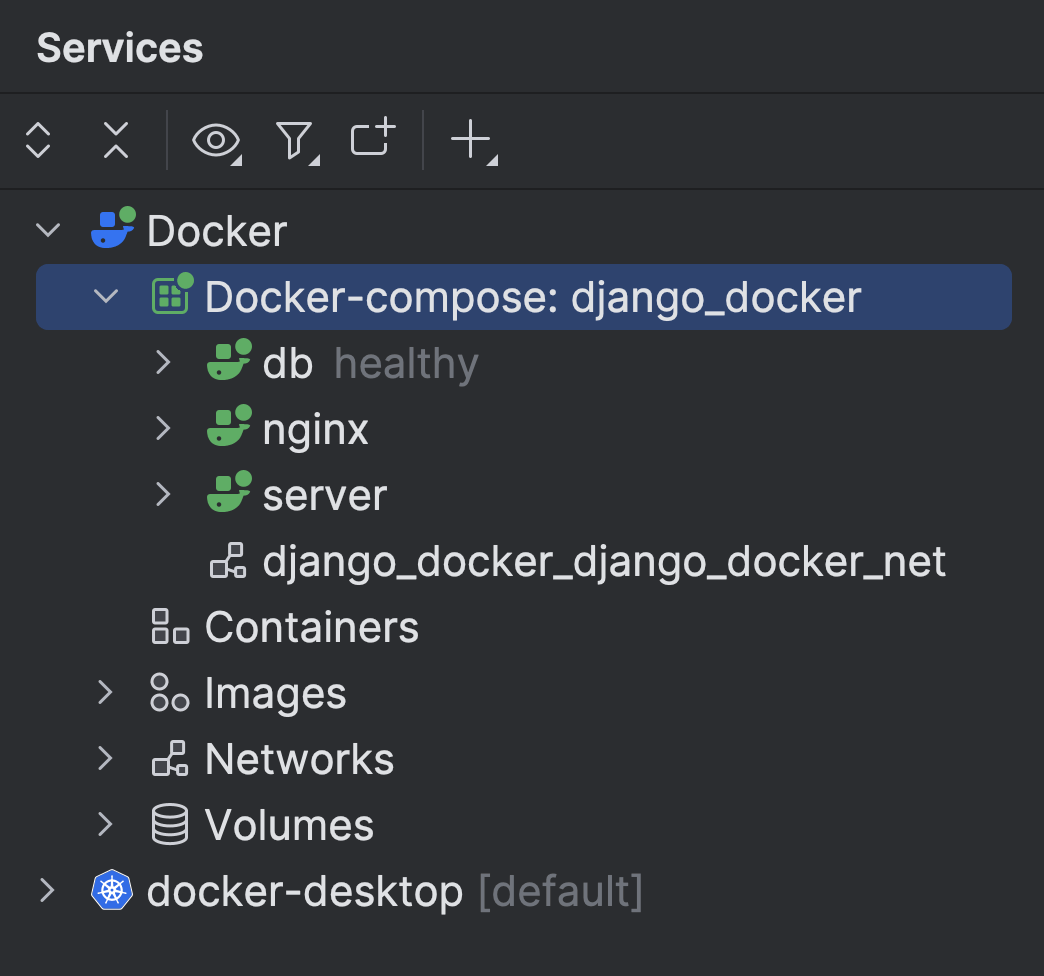Expand the nginx container node
Viewport: 1044px width, 976px height.
click(x=164, y=428)
